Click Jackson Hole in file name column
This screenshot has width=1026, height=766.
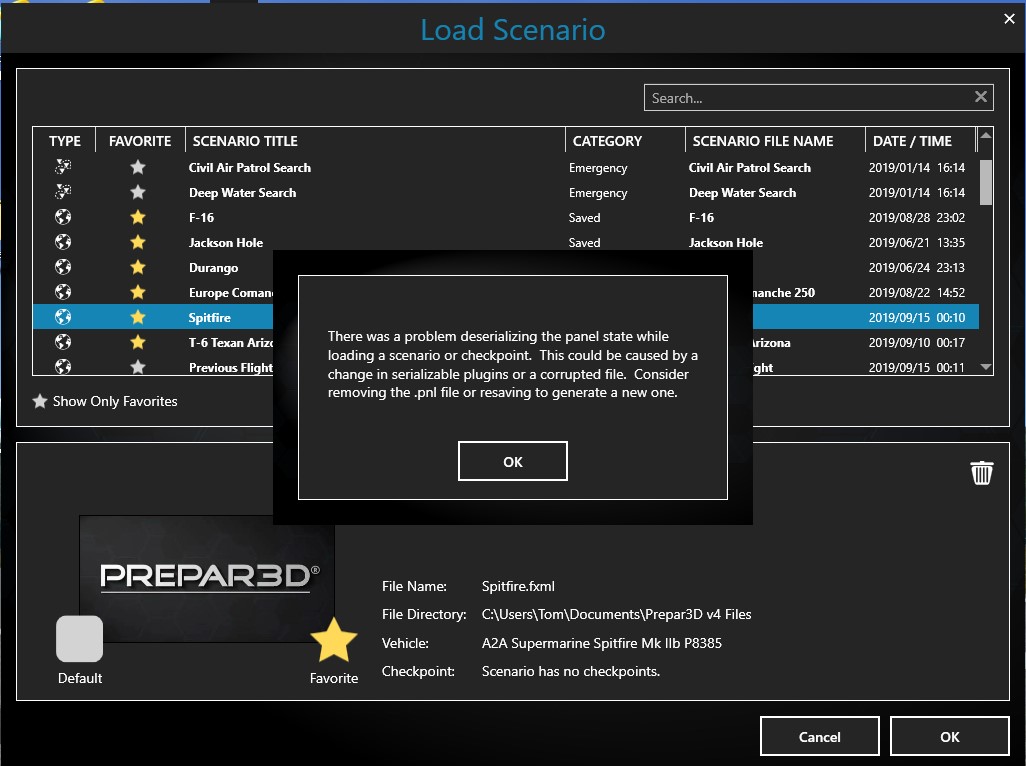726,243
